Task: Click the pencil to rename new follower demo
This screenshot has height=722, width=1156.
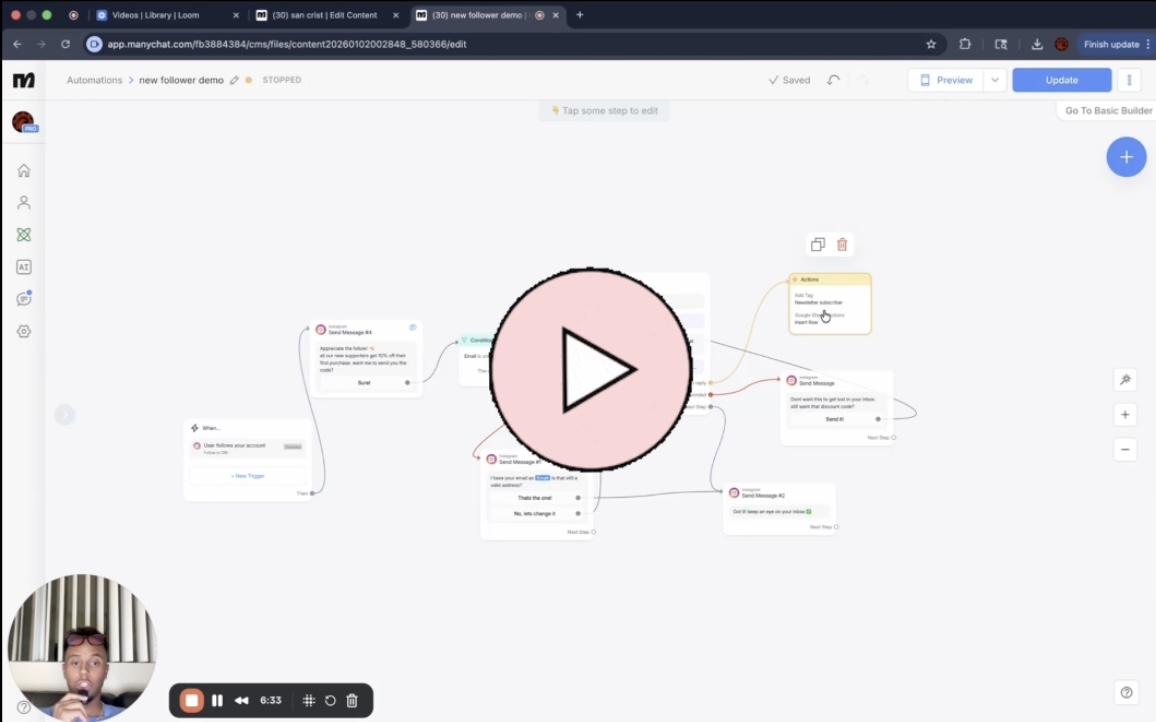Action: [235, 80]
